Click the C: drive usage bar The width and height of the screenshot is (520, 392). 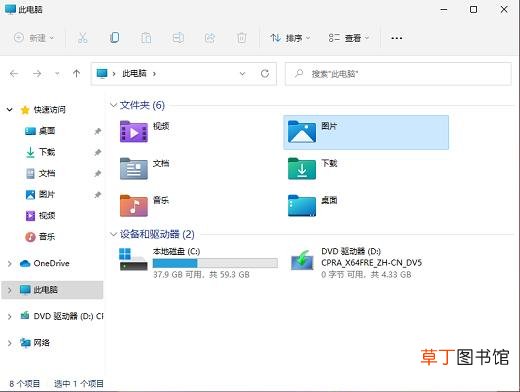[215, 263]
